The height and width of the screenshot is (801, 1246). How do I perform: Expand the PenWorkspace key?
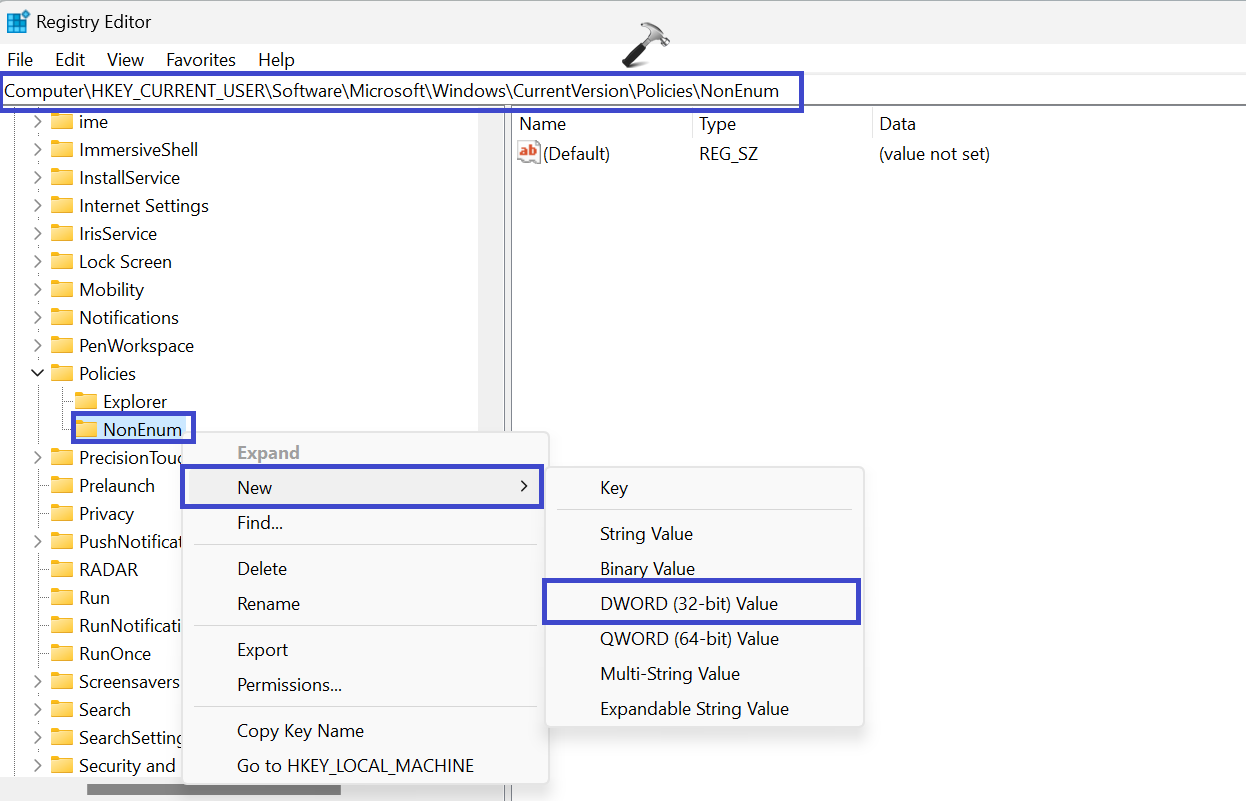tap(38, 346)
